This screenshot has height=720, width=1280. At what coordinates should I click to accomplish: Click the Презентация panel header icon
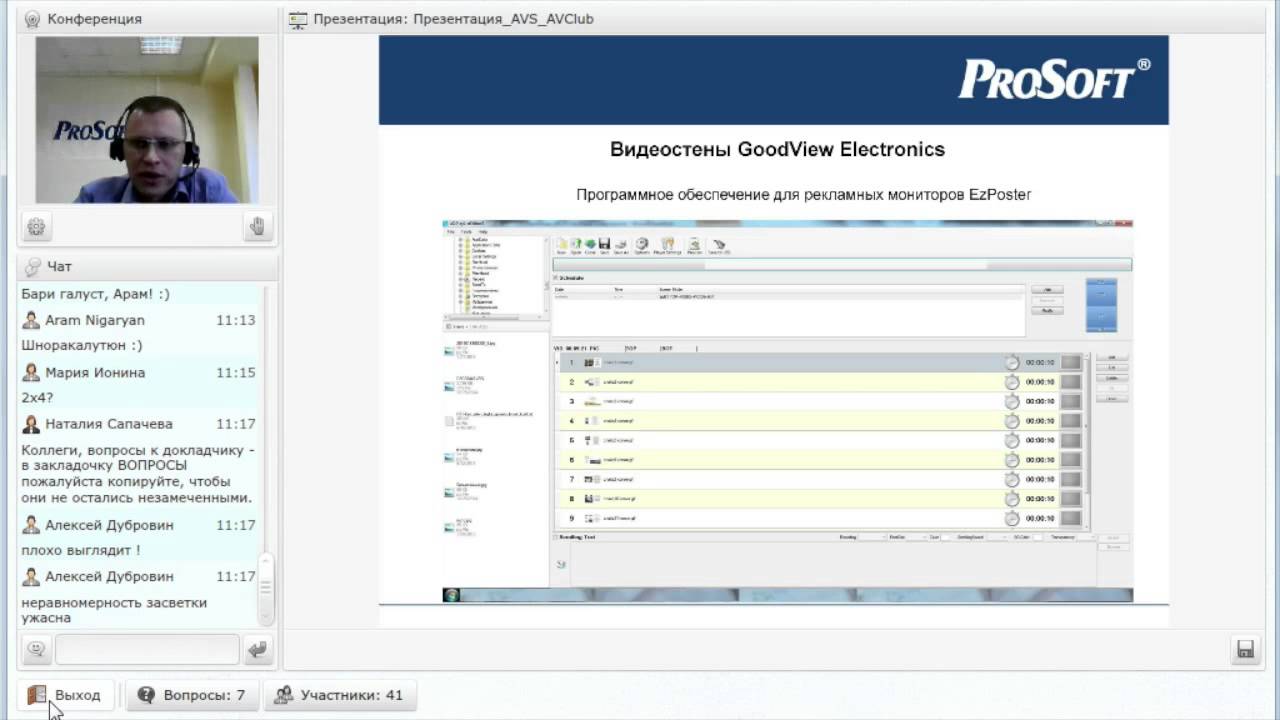click(298, 19)
